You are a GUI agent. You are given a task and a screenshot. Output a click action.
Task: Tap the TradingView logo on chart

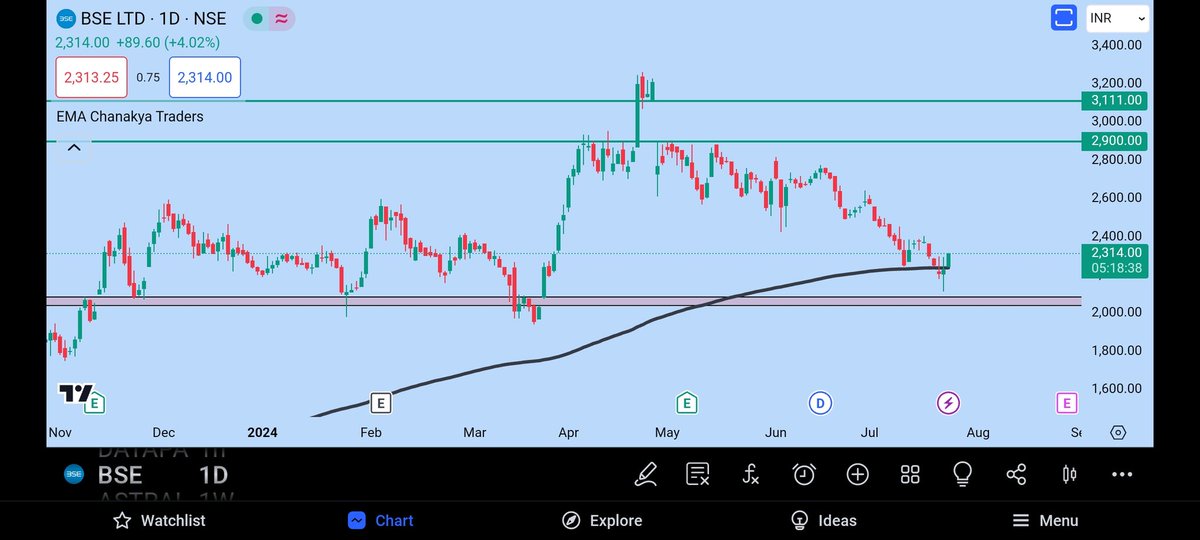[74, 393]
